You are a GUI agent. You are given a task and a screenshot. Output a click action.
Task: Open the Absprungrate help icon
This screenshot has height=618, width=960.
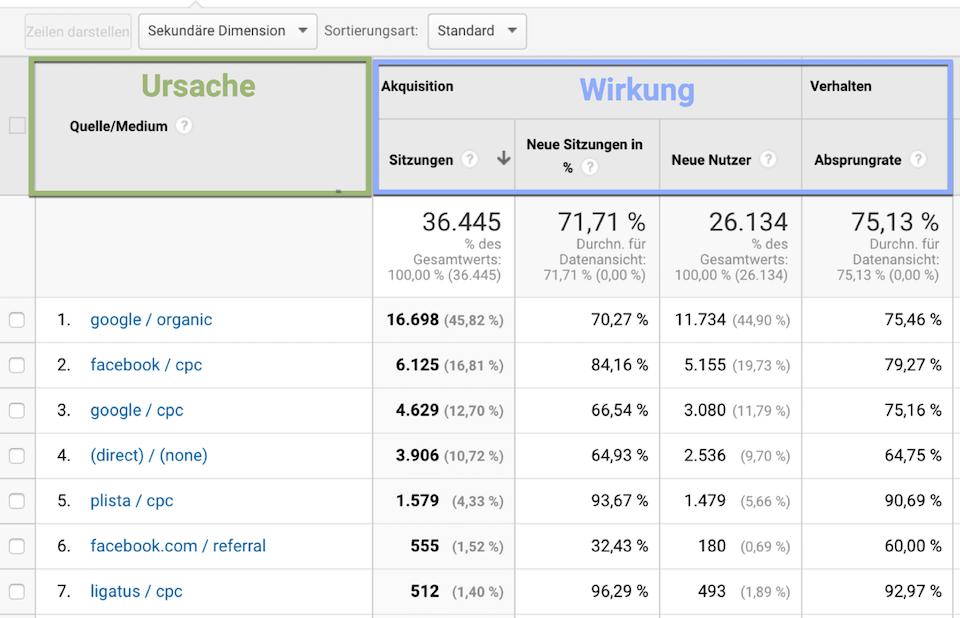pos(918,158)
